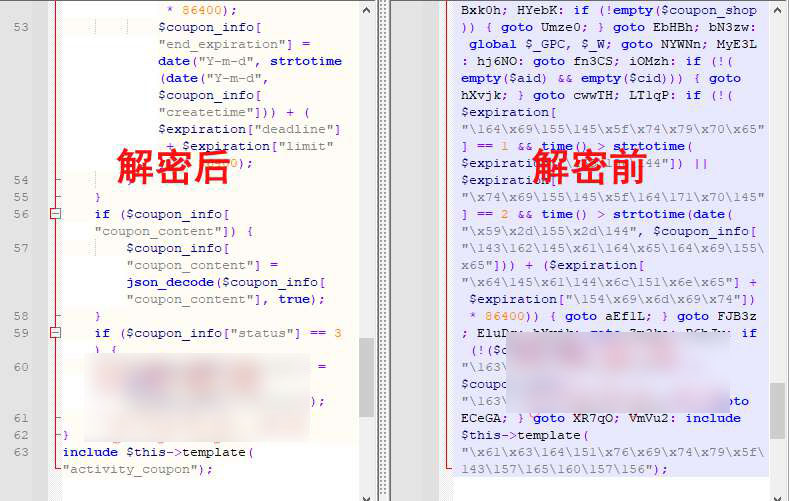Click line number 58 in the margin
This screenshot has width=789, height=501.
(21, 316)
